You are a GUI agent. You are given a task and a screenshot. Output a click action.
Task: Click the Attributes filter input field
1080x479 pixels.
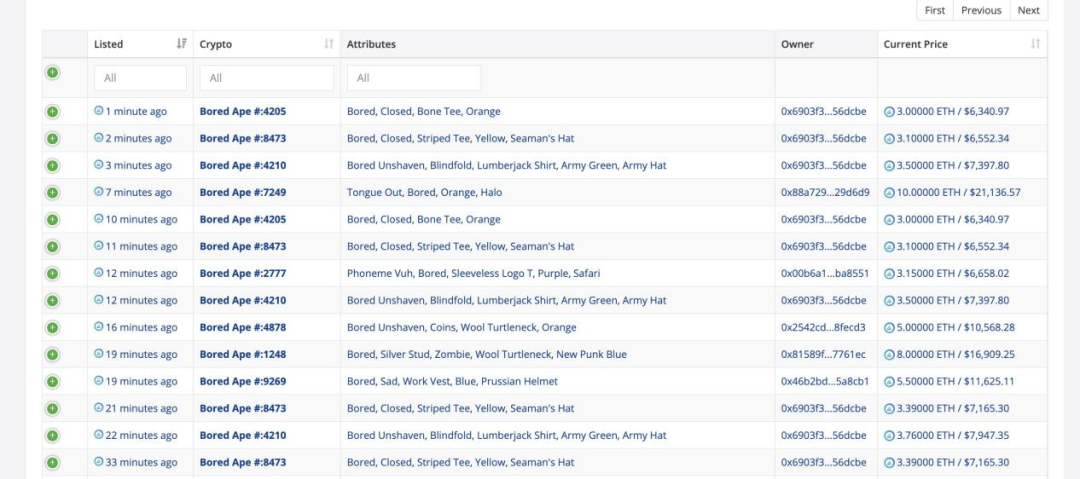[x=413, y=78]
